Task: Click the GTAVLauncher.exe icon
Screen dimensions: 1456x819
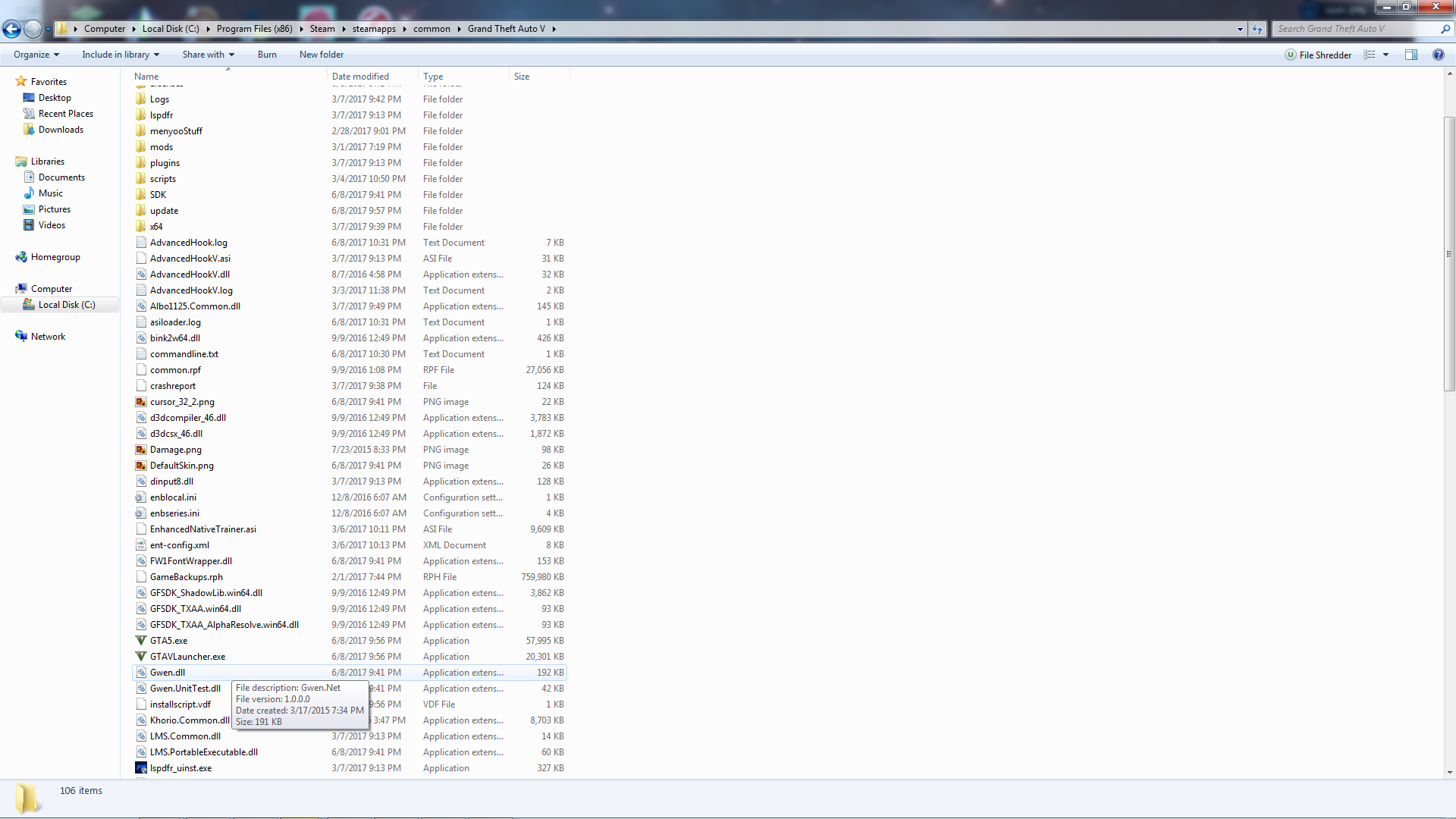Action: pos(141,657)
